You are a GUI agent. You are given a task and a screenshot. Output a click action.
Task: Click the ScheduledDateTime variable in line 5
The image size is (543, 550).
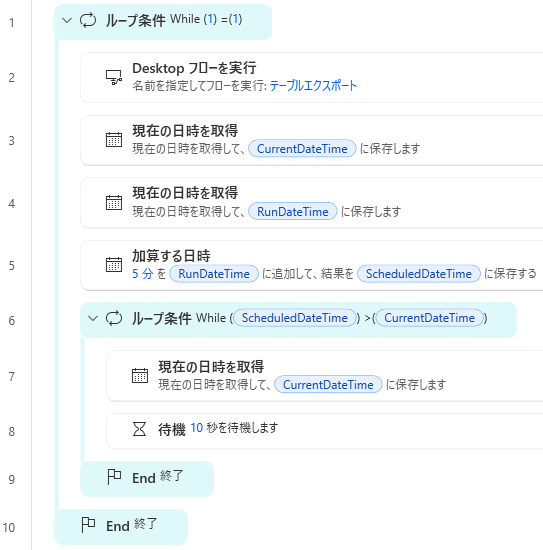tap(418, 274)
